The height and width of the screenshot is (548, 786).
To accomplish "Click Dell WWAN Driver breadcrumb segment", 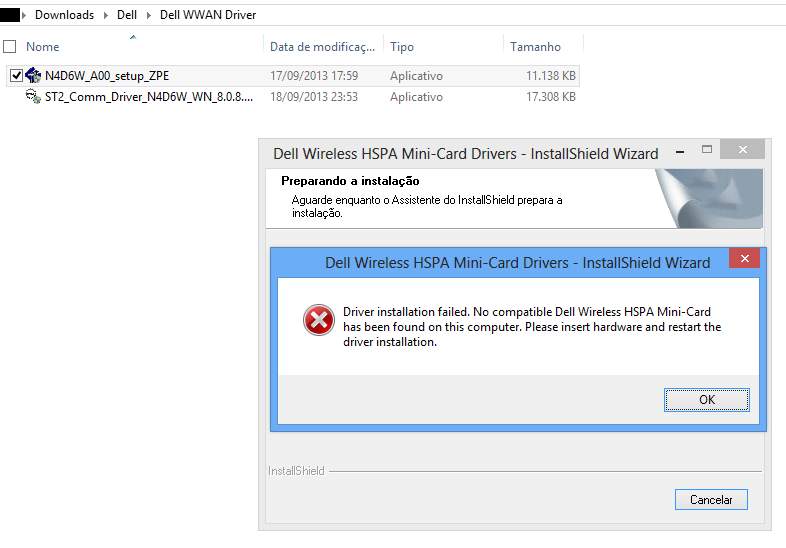I will pyautogui.click(x=208, y=15).
